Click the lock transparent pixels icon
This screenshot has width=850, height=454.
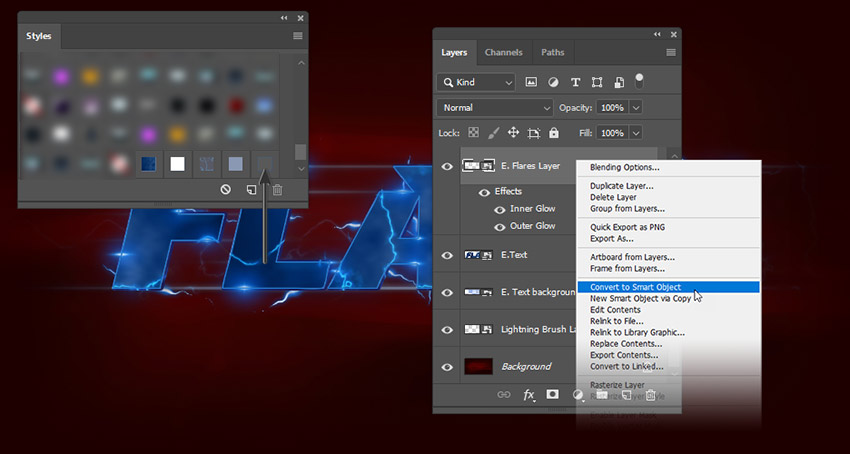(x=474, y=133)
